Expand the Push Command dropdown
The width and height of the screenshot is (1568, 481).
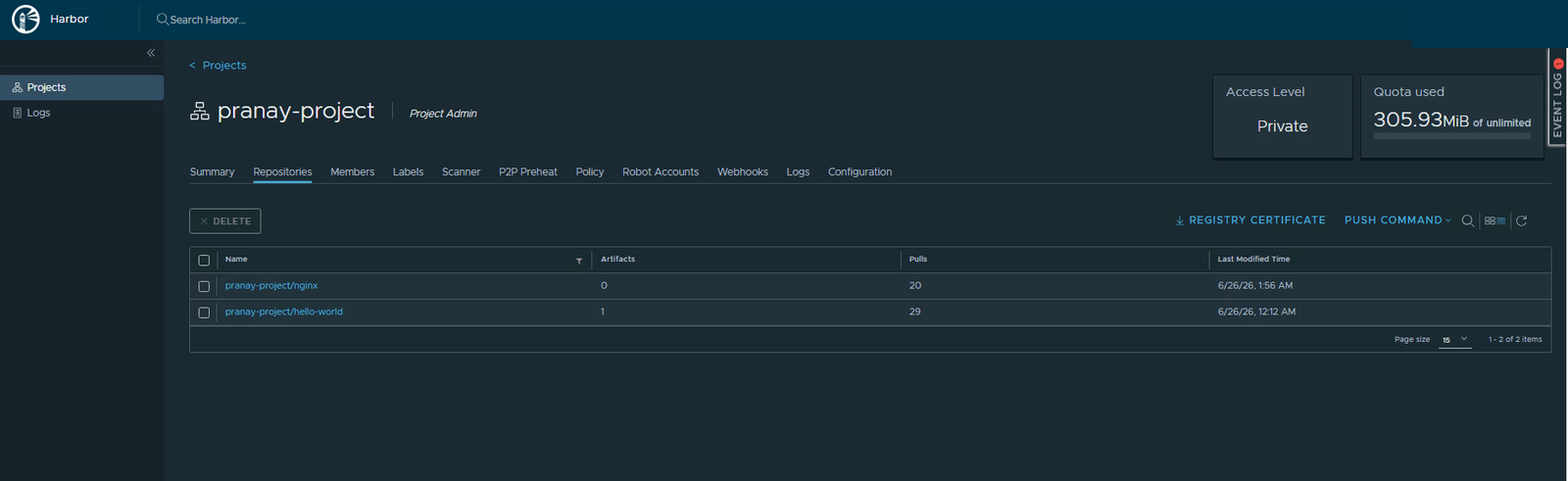[x=1397, y=220]
